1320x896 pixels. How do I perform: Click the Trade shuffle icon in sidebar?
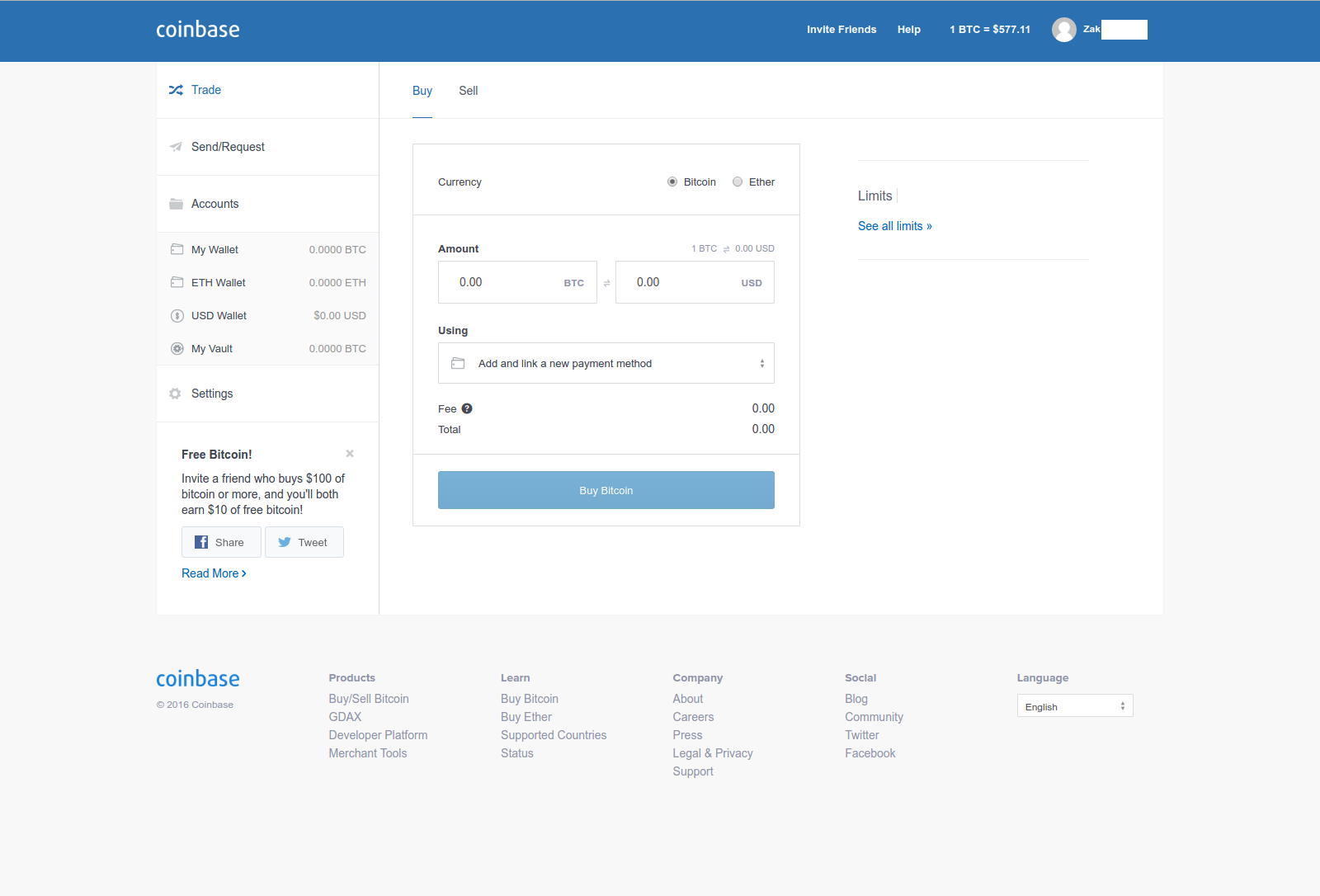click(176, 90)
